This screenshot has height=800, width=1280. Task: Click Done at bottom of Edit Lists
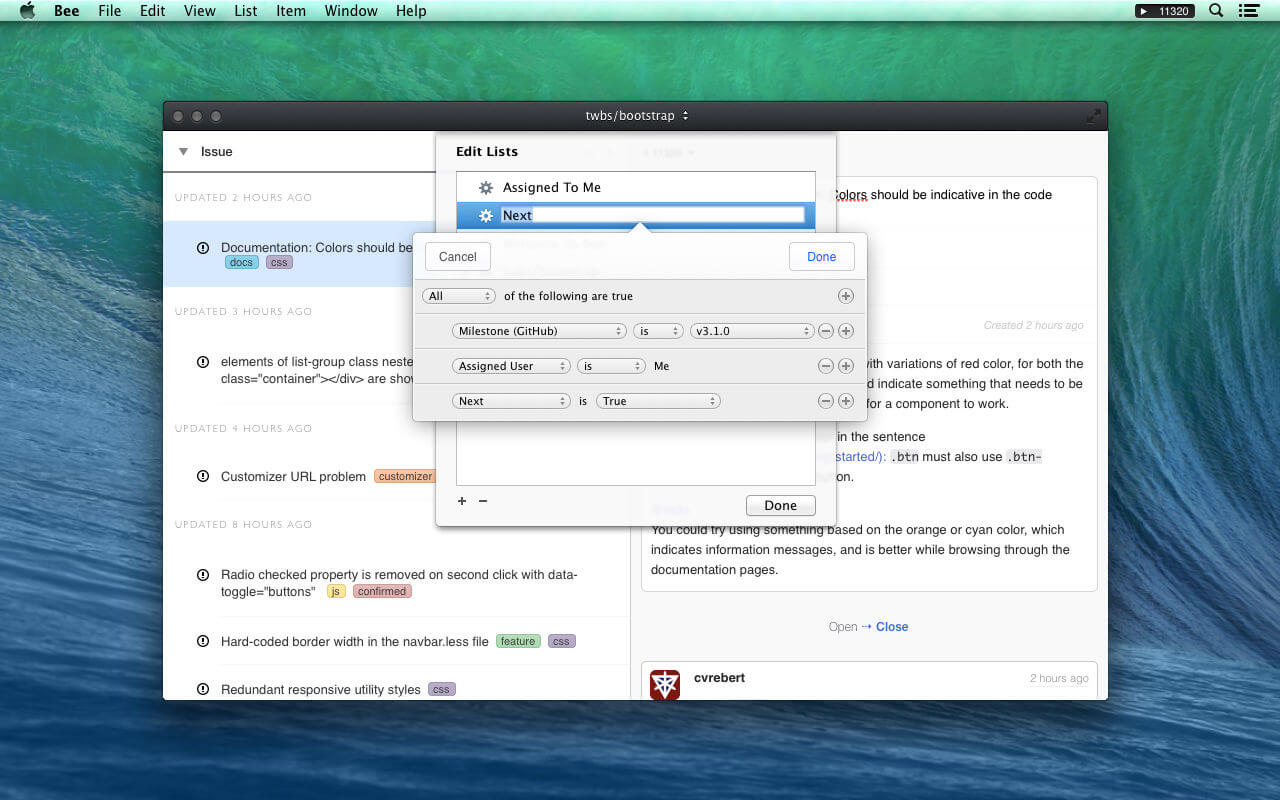pyautogui.click(x=781, y=505)
